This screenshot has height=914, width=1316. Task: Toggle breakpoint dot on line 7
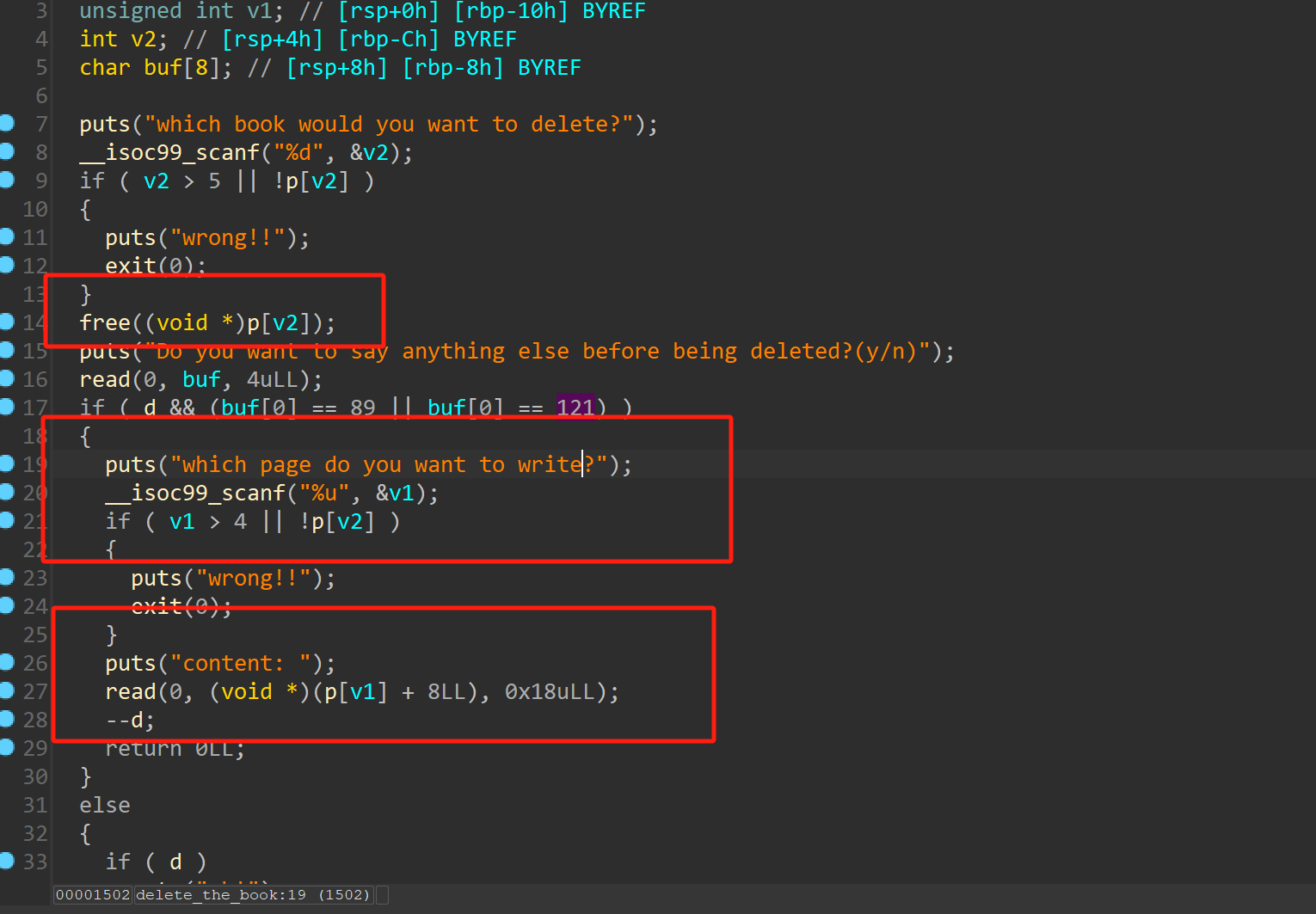[7, 123]
